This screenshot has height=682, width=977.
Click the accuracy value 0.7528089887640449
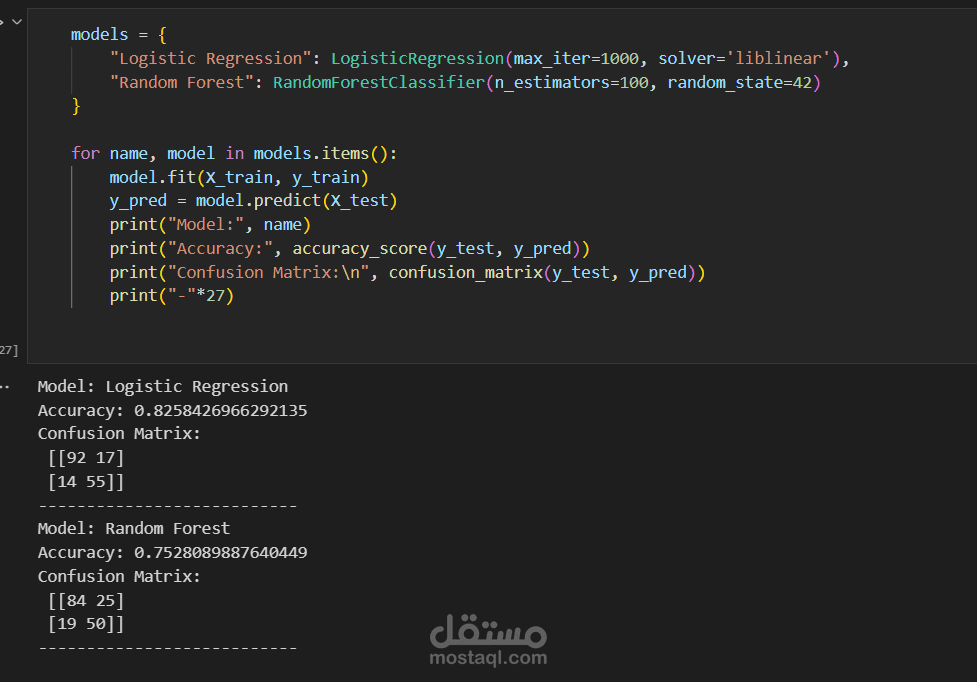click(x=221, y=552)
